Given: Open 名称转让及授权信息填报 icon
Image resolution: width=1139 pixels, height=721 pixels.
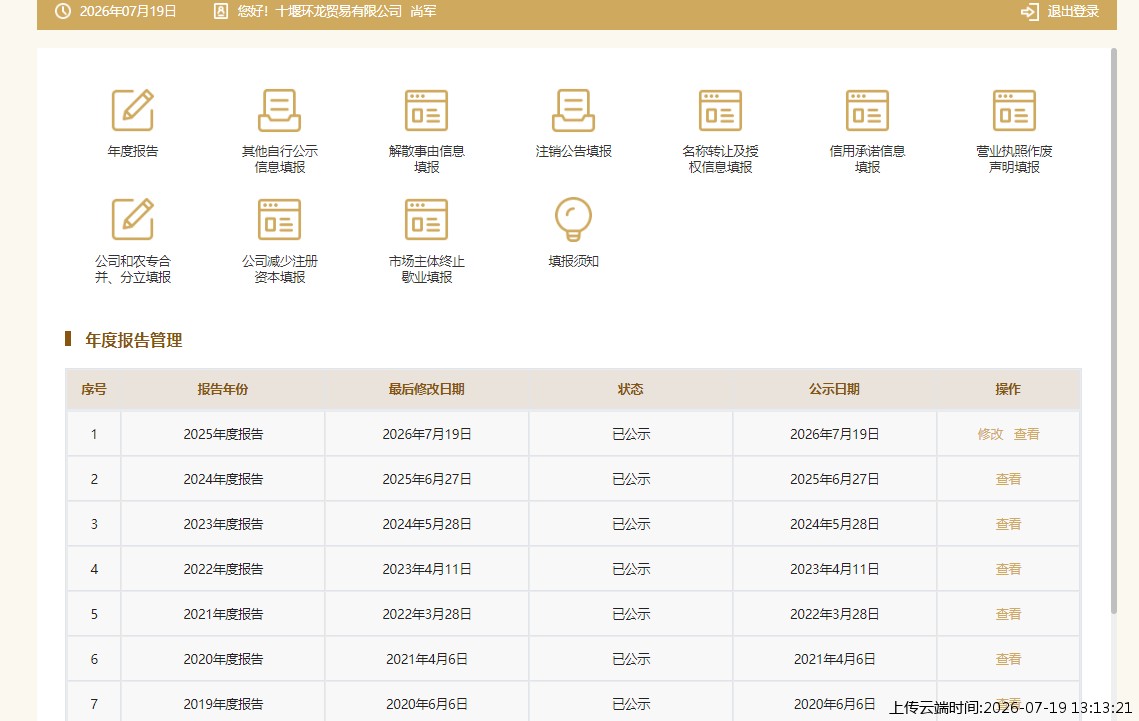Looking at the screenshot, I should tap(720, 110).
